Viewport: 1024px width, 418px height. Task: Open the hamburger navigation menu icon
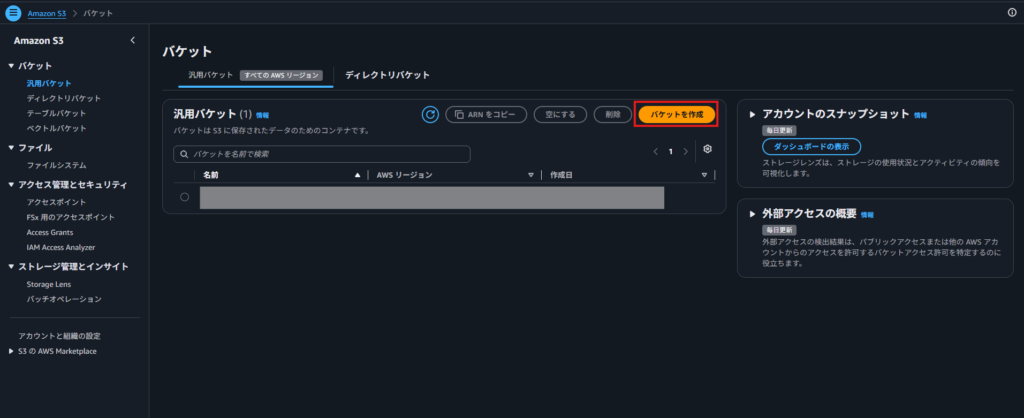pos(13,12)
